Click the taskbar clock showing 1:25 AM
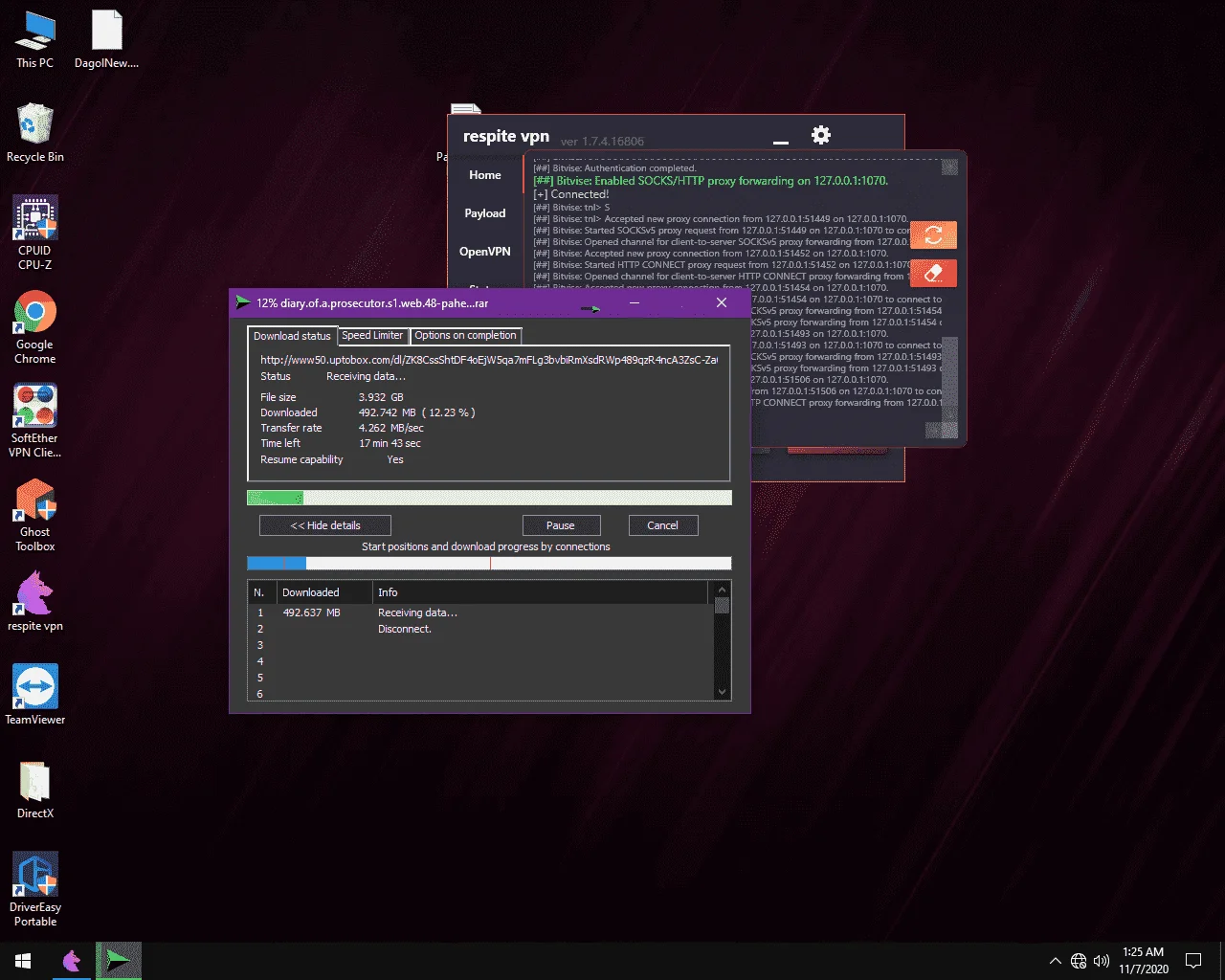 (x=1144, y=961)
